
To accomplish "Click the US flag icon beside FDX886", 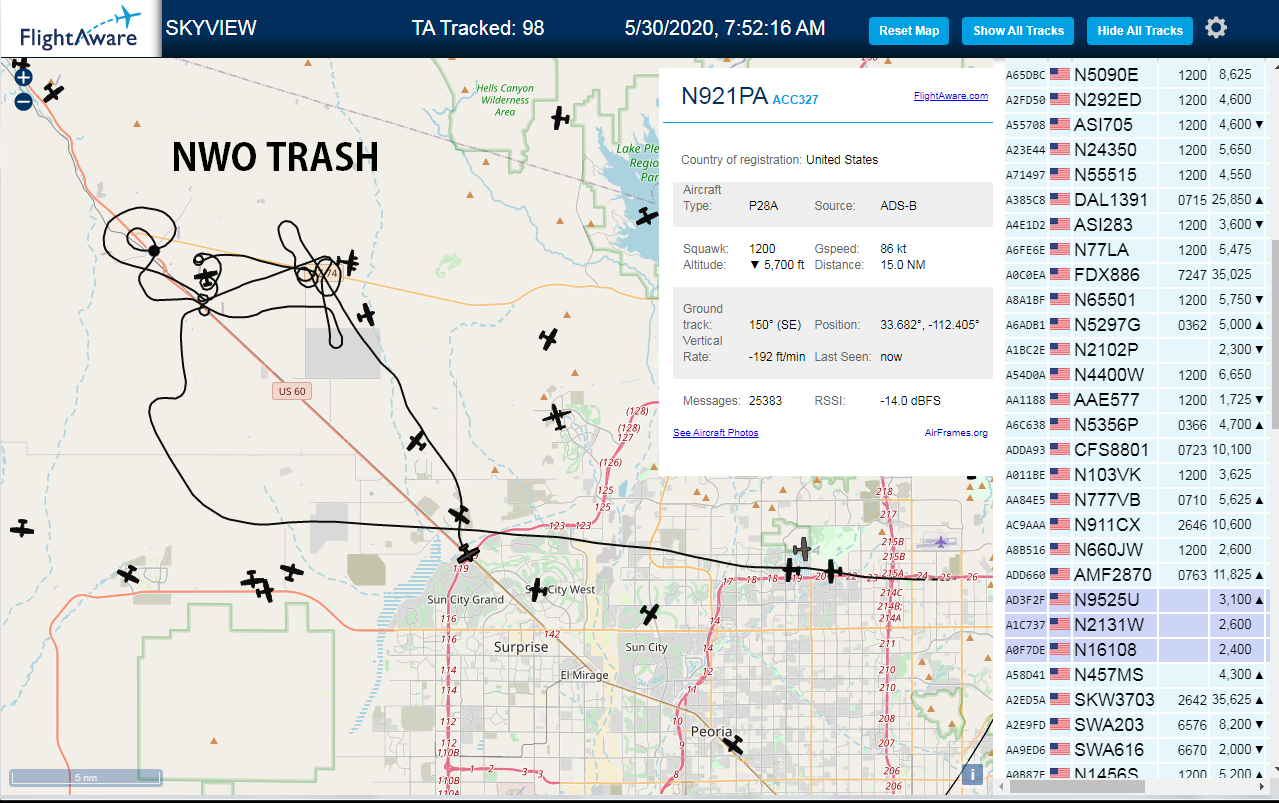I will 1059,274.
